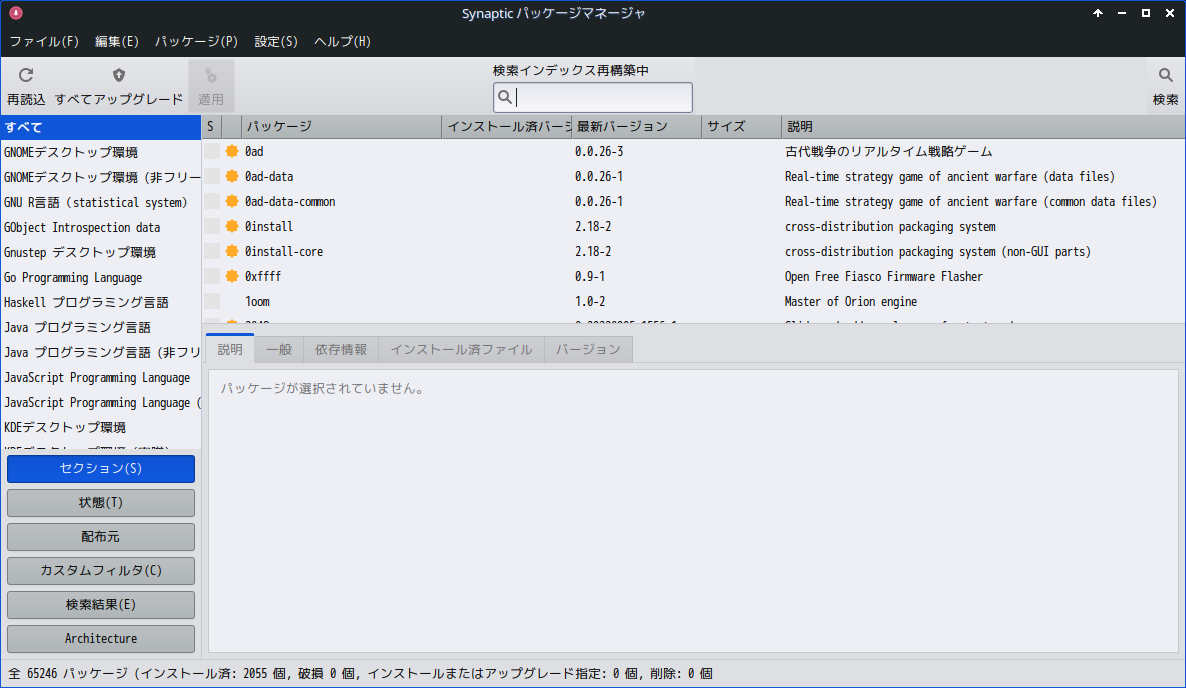Mark the status checkbox for 0xffff
This screenshot has height=688, width=1186.
[212, 276]
